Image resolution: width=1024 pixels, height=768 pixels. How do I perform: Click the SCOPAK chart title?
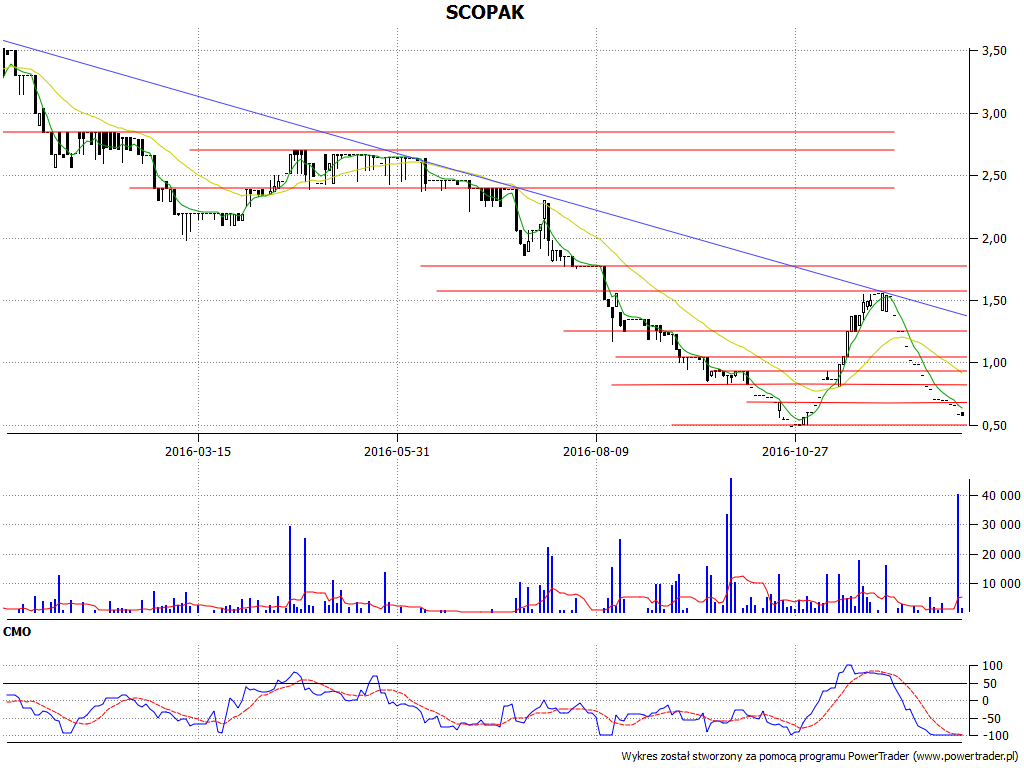tap(485, 12)
